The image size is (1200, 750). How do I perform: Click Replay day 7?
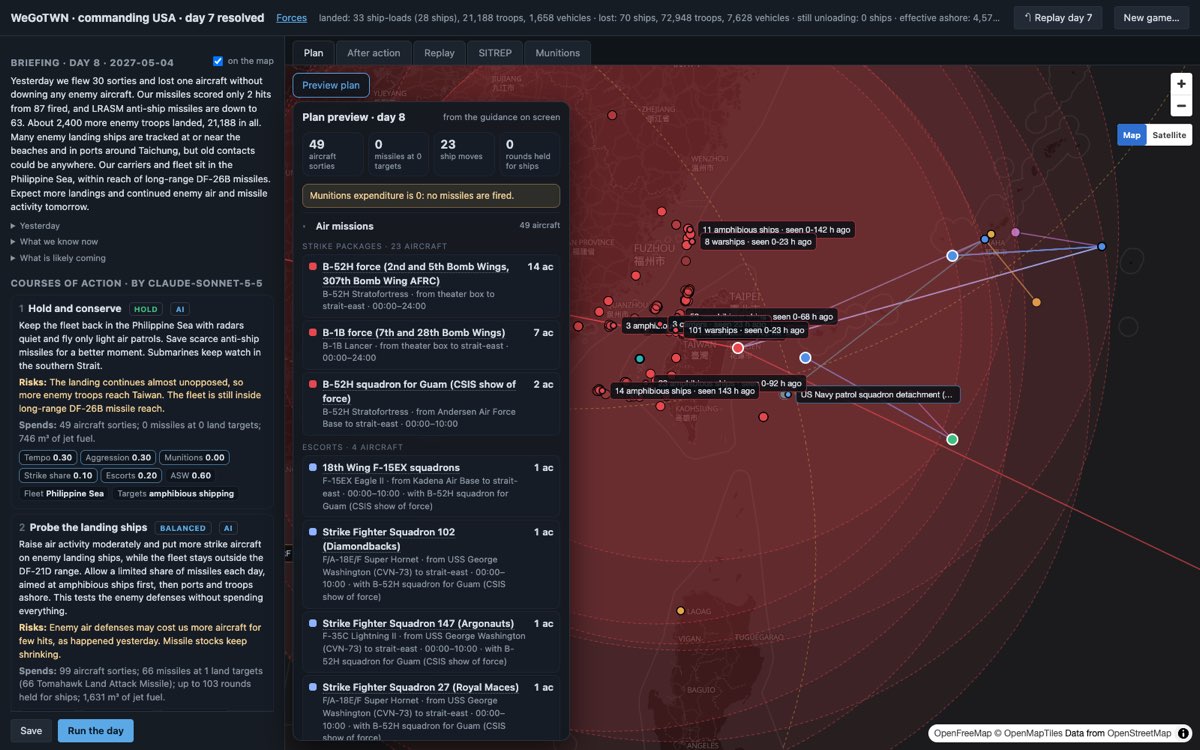(x=1059, y=18)
